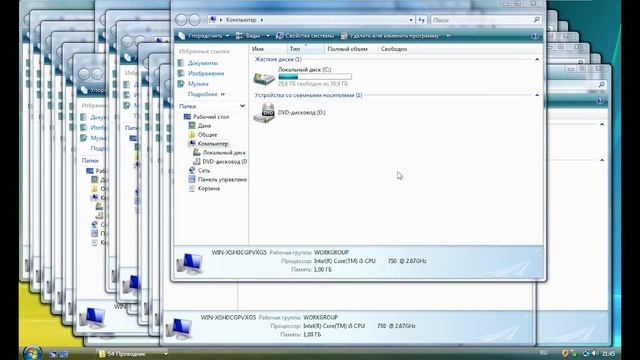Screen dimensions: 640x360
Task: Collapse 'Устройства со съемными носителями' group arrow
Action: pyautogui.click(x=537, y=95)
